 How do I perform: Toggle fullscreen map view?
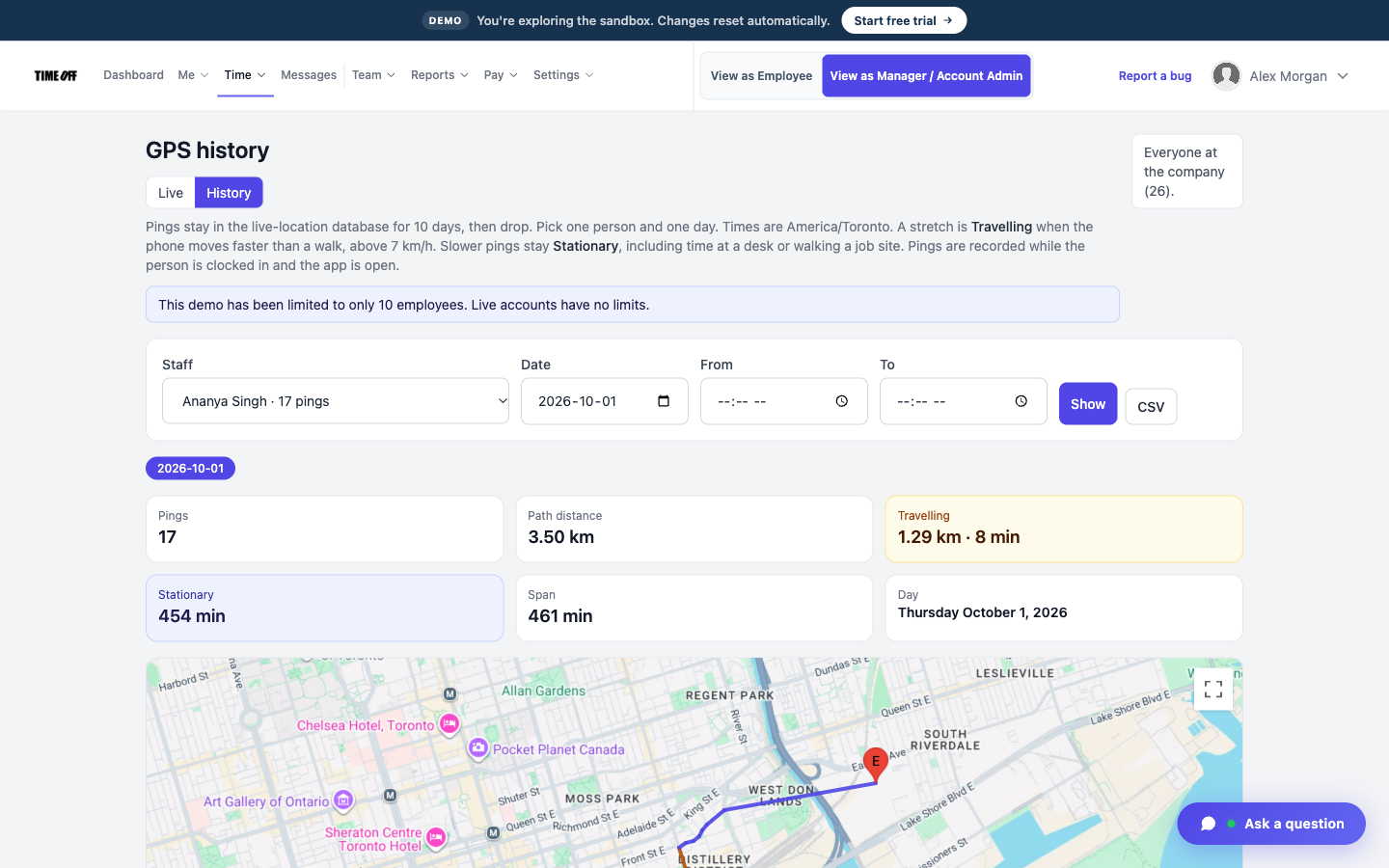point(1213,690)
